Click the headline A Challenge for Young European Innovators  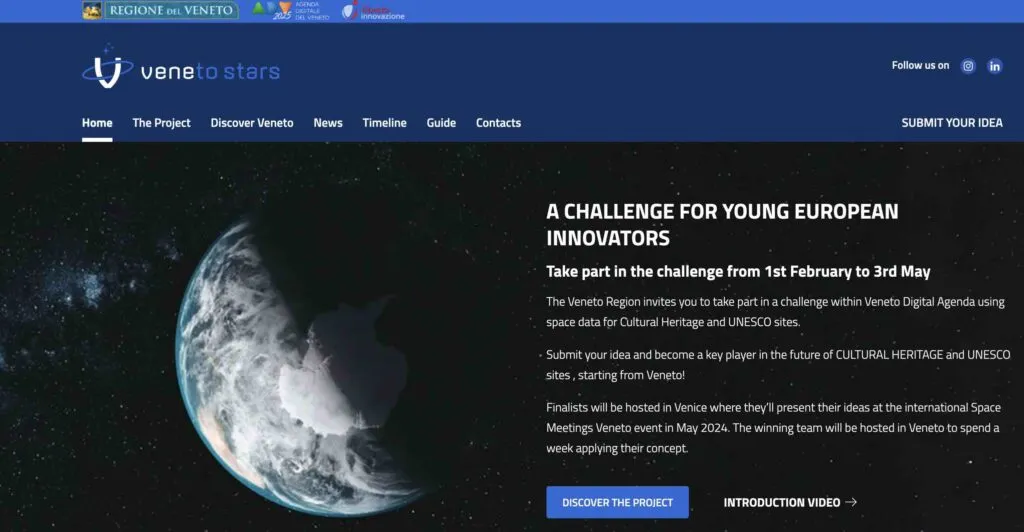[x=722, y=225]
